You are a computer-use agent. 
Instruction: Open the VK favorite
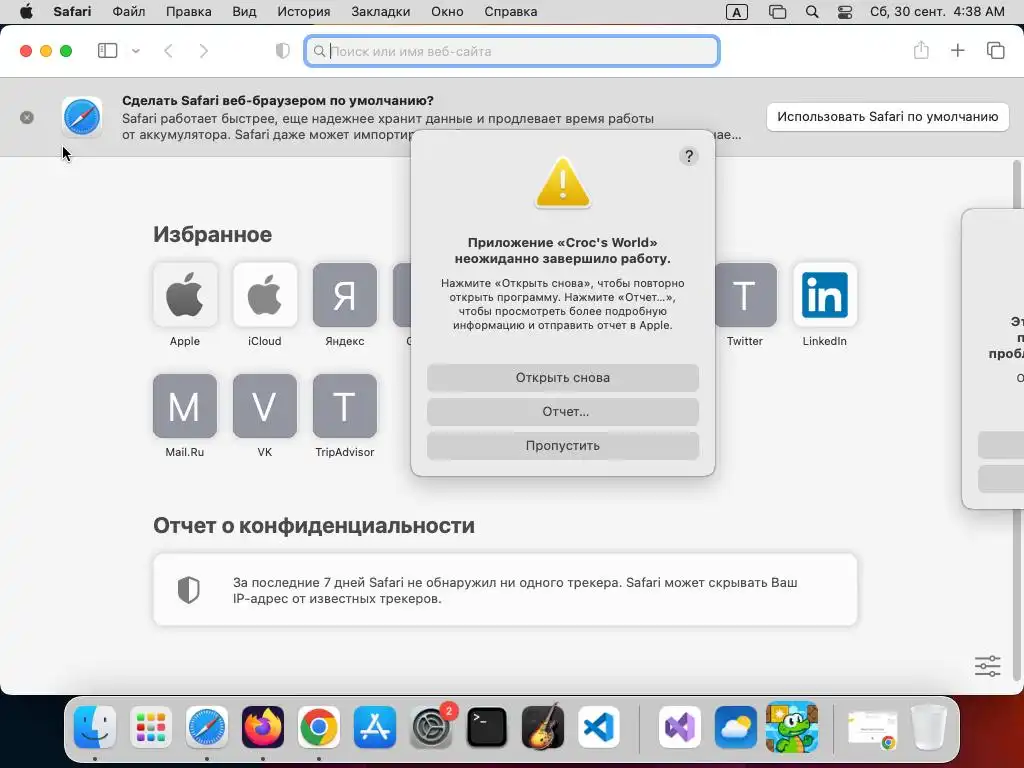pos(264,406)
